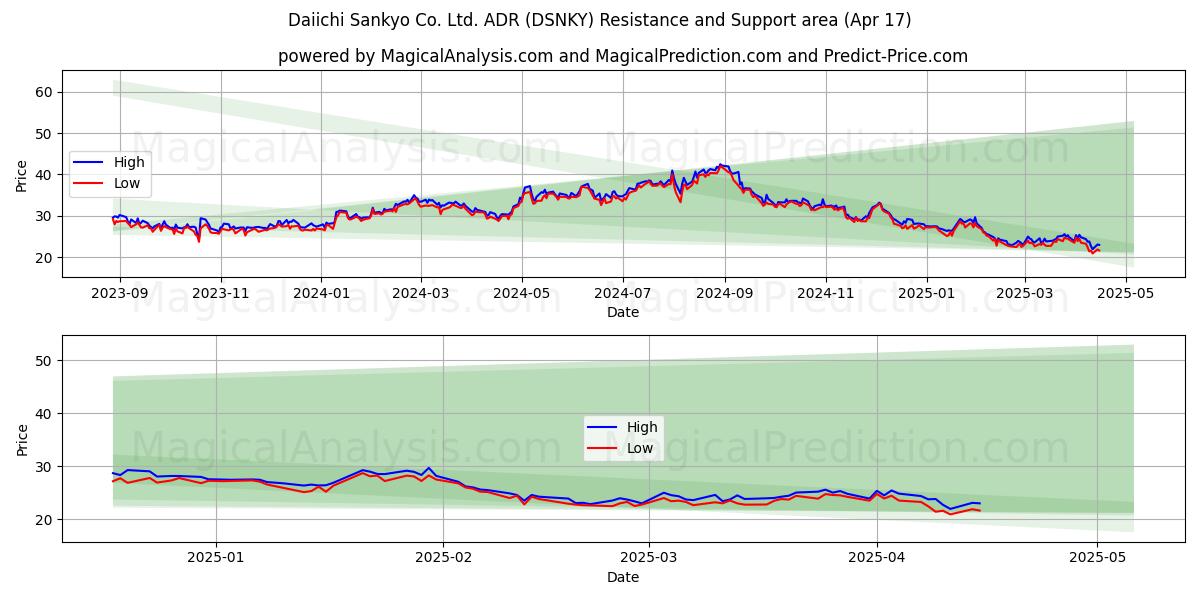Click the '2025-05' tick label on bottom chart
The height and width of the screenshot is (600, 1200).
pos(1098,561)
